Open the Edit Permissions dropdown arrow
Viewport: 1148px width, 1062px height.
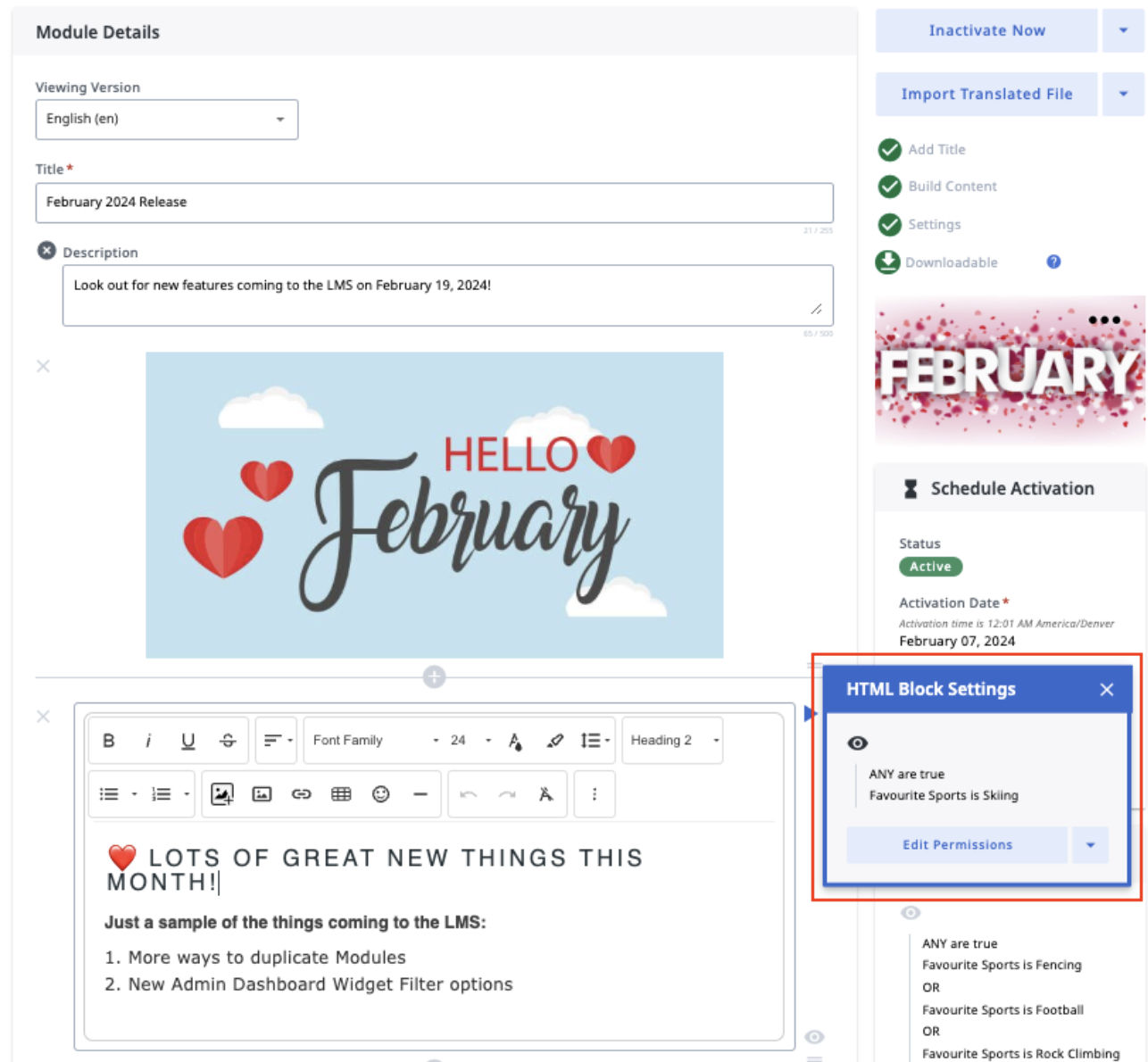tap(1090, 845)
